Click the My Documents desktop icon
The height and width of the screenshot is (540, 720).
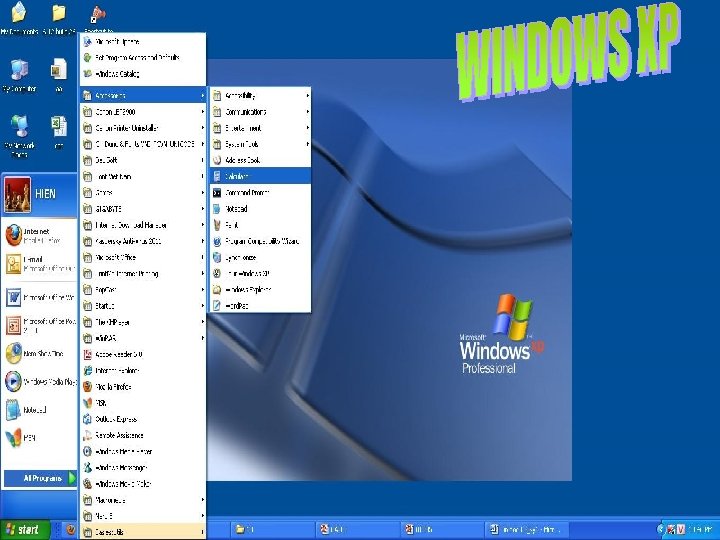[19, 13]
